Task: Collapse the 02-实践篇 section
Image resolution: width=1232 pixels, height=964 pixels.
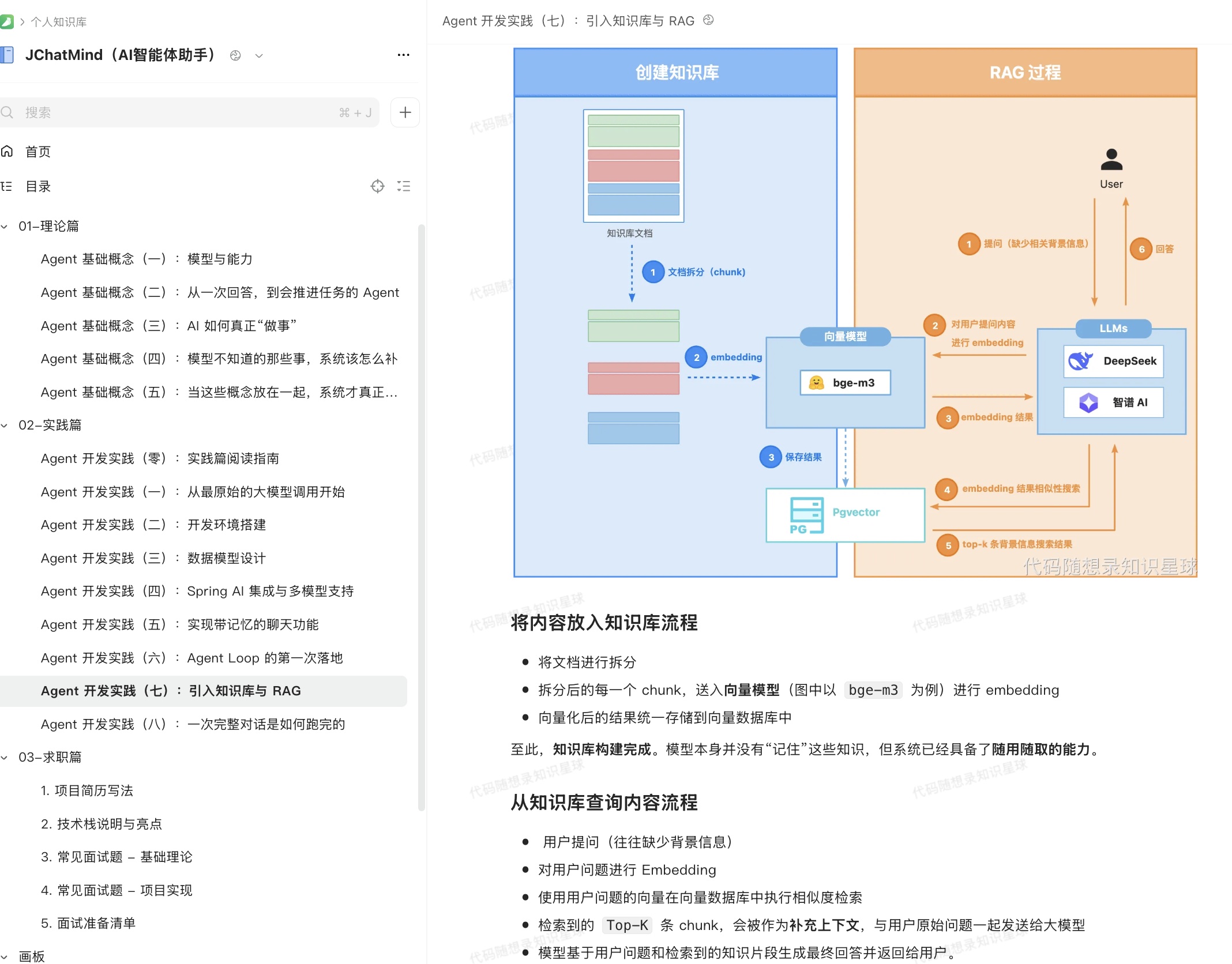Action: click(x=5, y=425)
